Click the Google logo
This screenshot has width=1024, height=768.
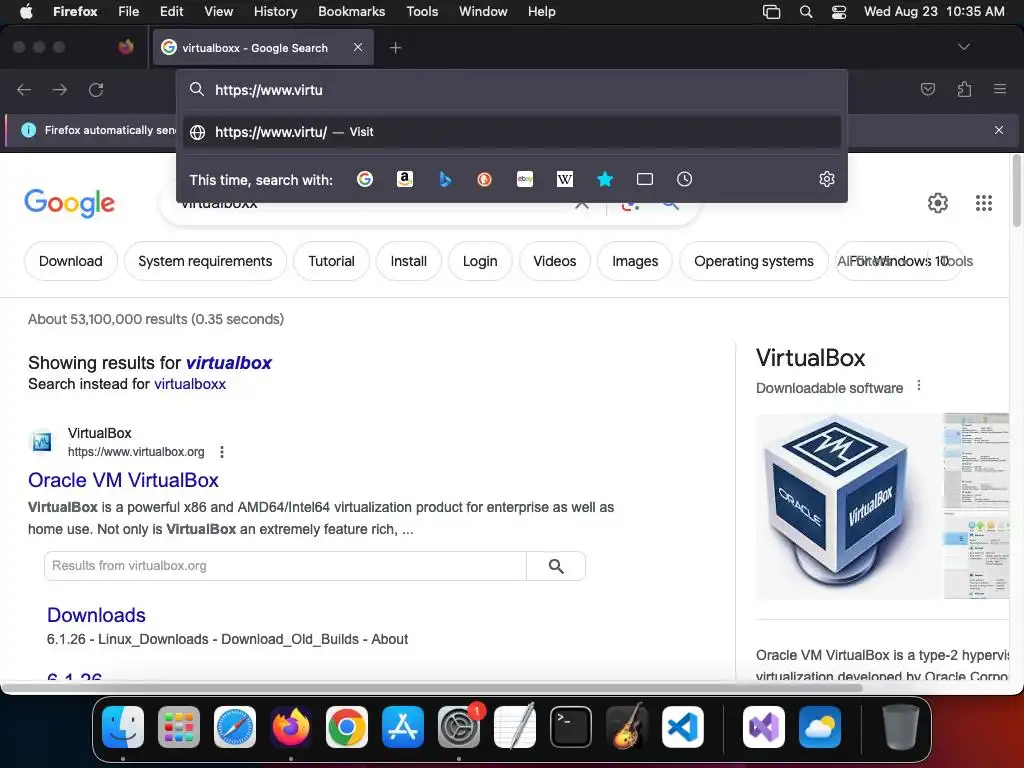click(x=69, y=203)
